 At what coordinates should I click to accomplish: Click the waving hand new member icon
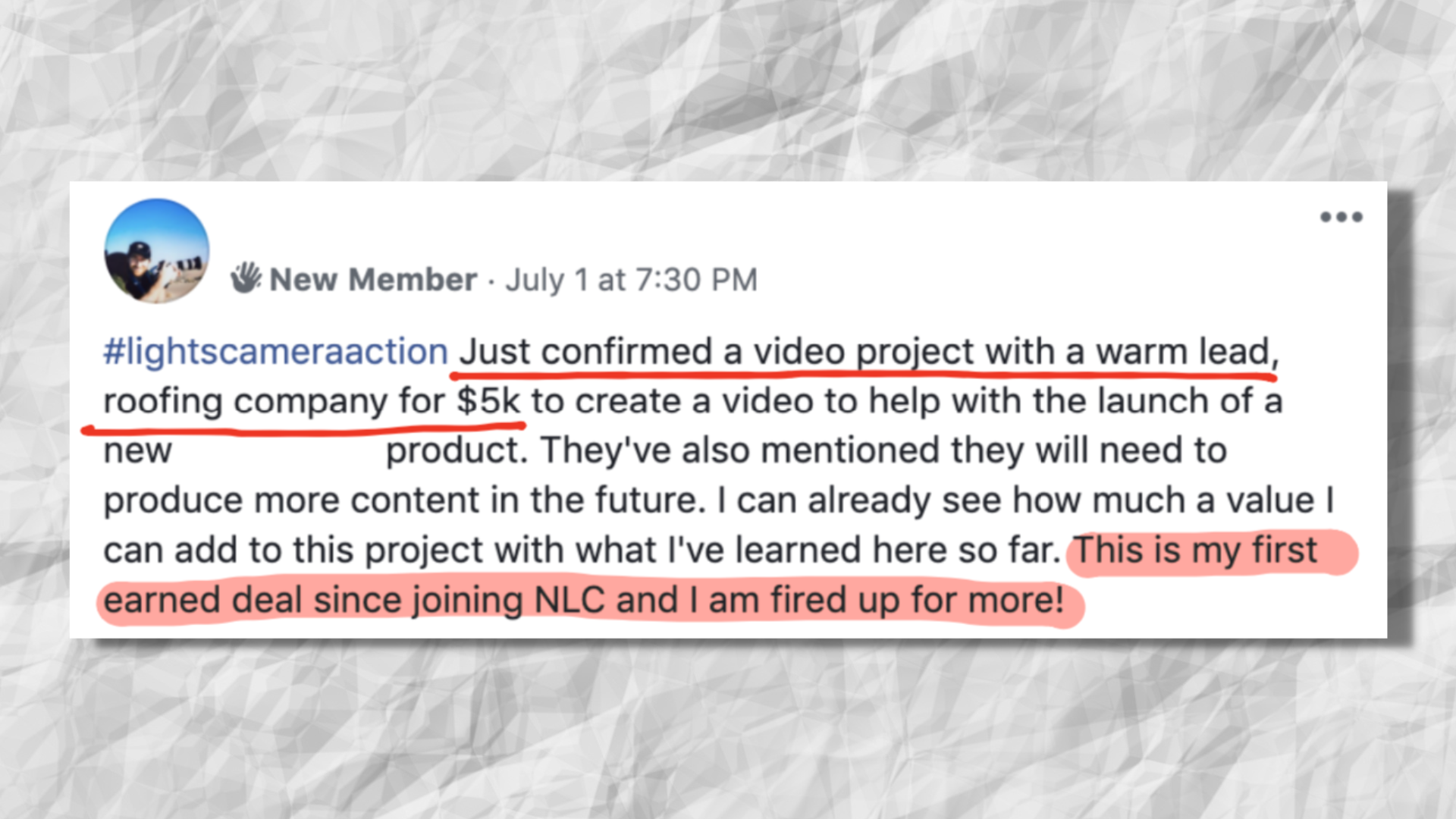tap(246, 278)
